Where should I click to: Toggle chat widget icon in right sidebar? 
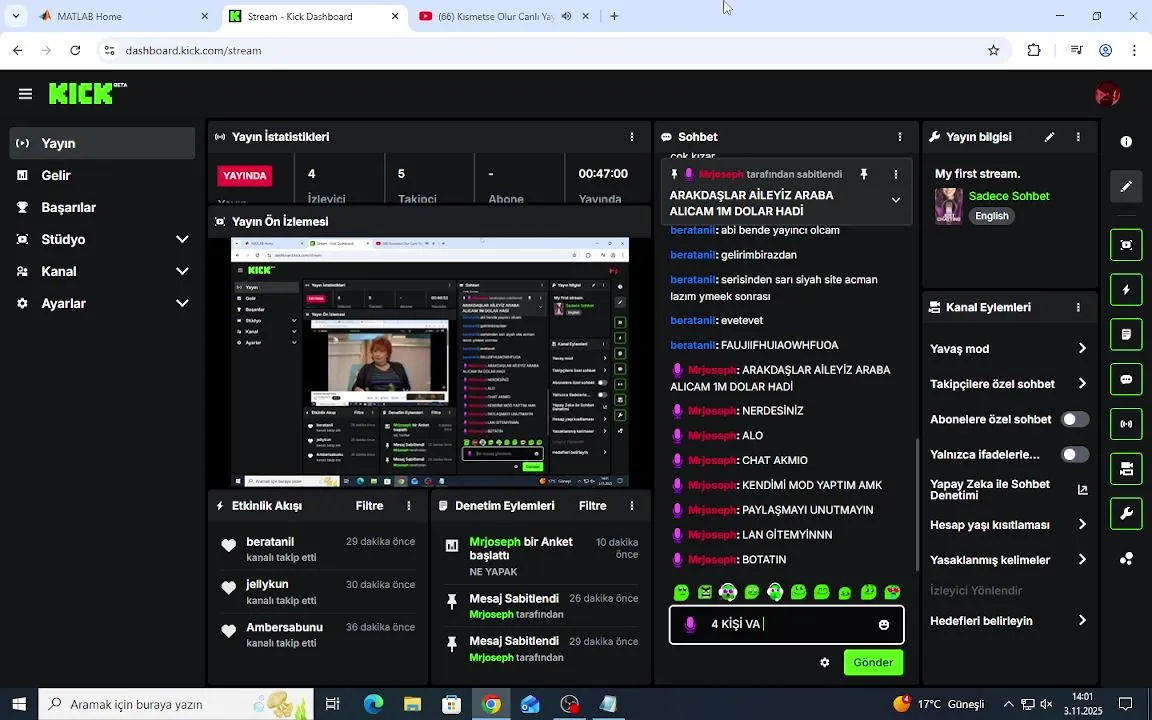coord(1126,379)
